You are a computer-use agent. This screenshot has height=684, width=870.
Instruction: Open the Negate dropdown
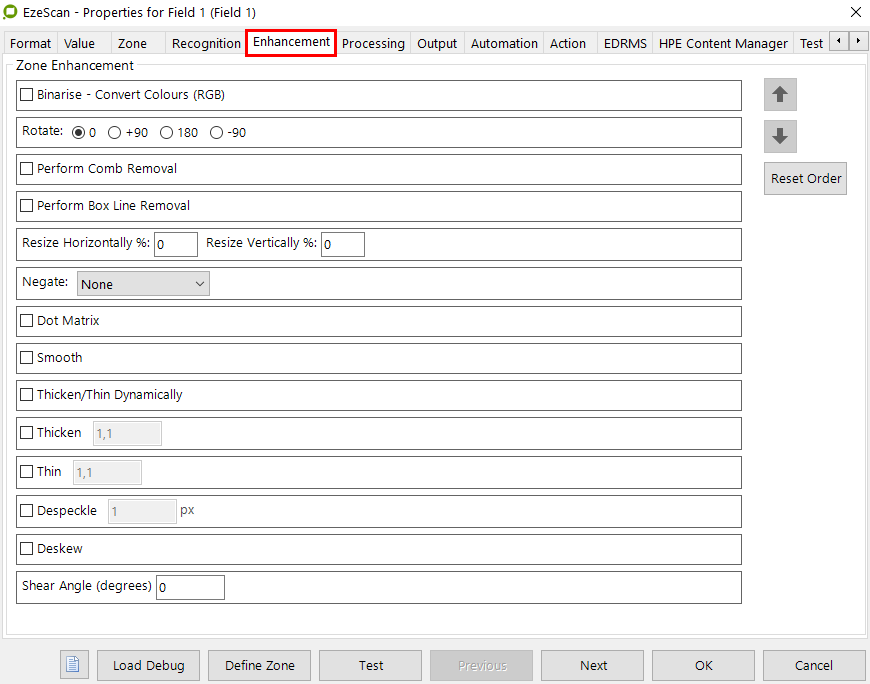point(143,284)
